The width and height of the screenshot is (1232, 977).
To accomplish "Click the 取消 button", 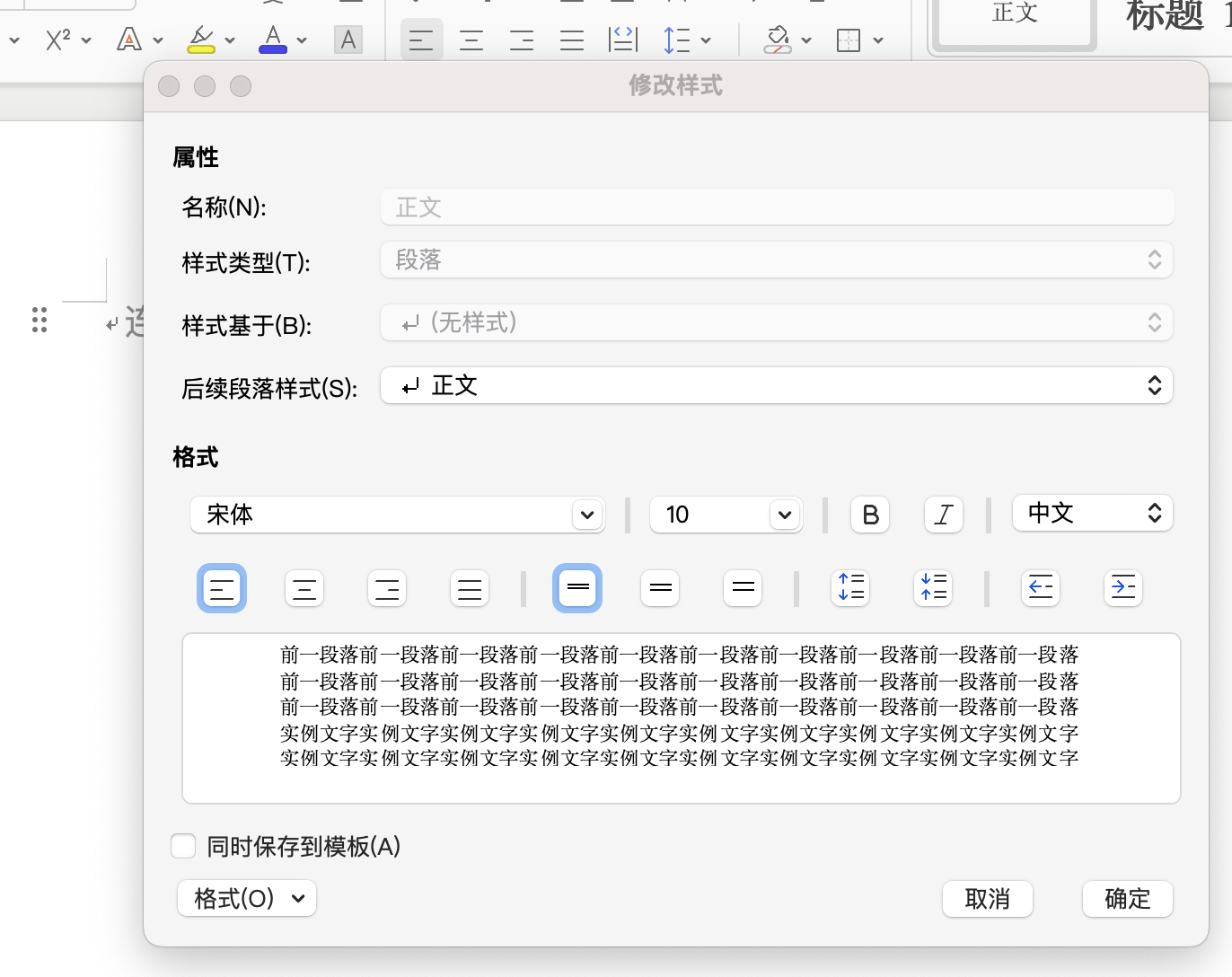I will 988,899.
